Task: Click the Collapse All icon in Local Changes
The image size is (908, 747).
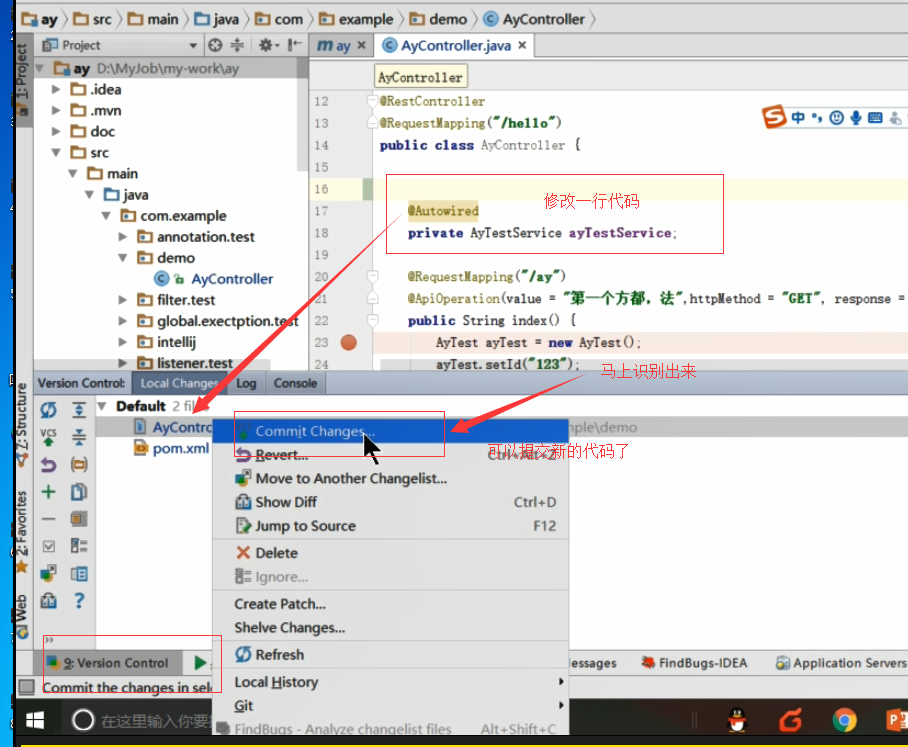Action: pyautogui.click(x=79, y=437)
